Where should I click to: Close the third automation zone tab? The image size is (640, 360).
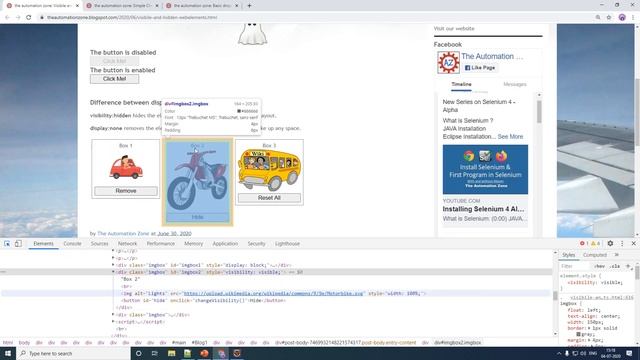pyautogui.click(x=237, y=6)
